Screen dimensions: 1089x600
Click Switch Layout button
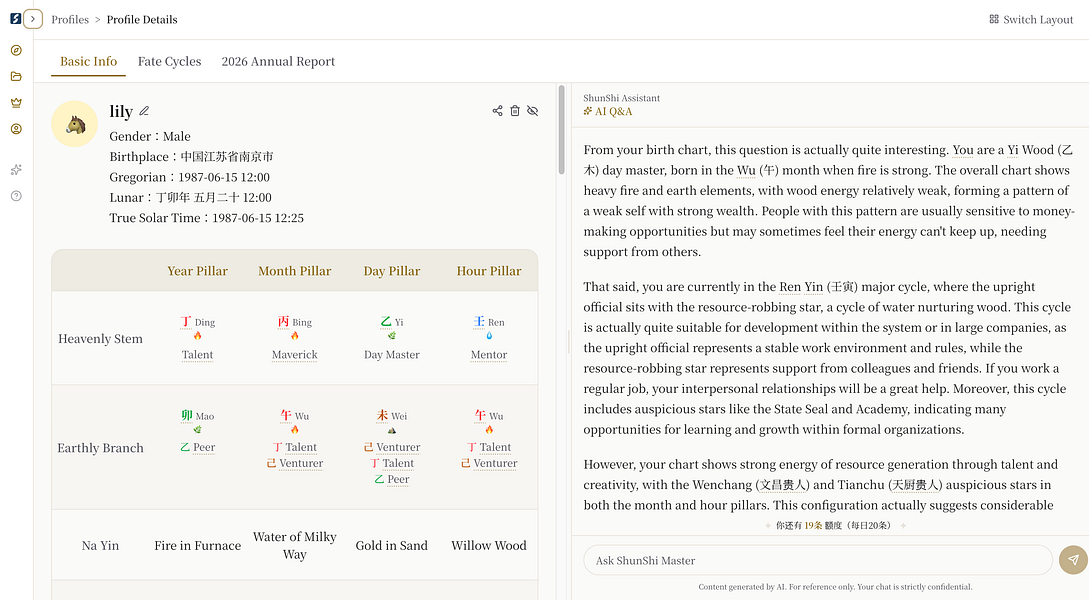(1031, 19)
